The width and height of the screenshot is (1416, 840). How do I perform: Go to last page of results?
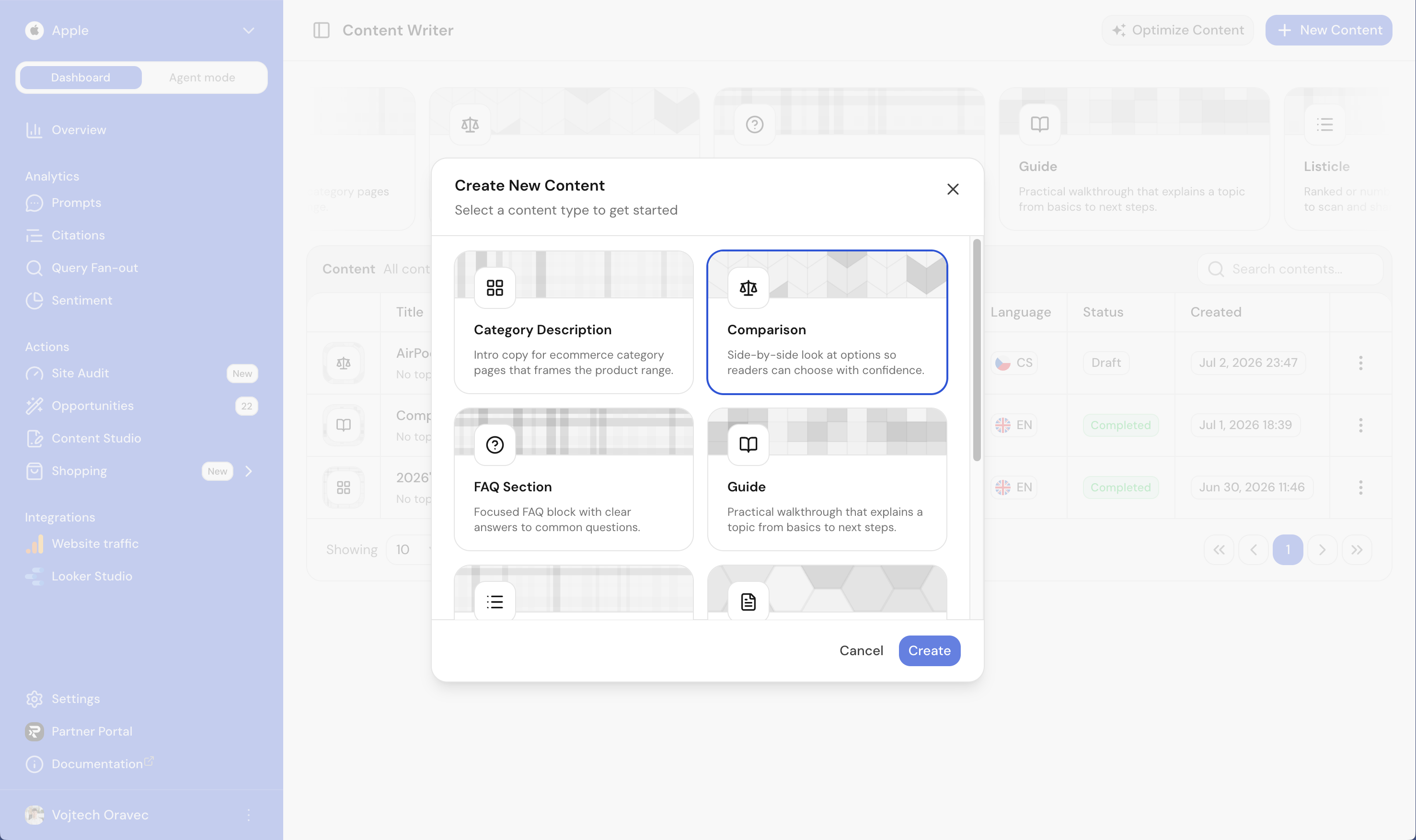[1357, 550]
